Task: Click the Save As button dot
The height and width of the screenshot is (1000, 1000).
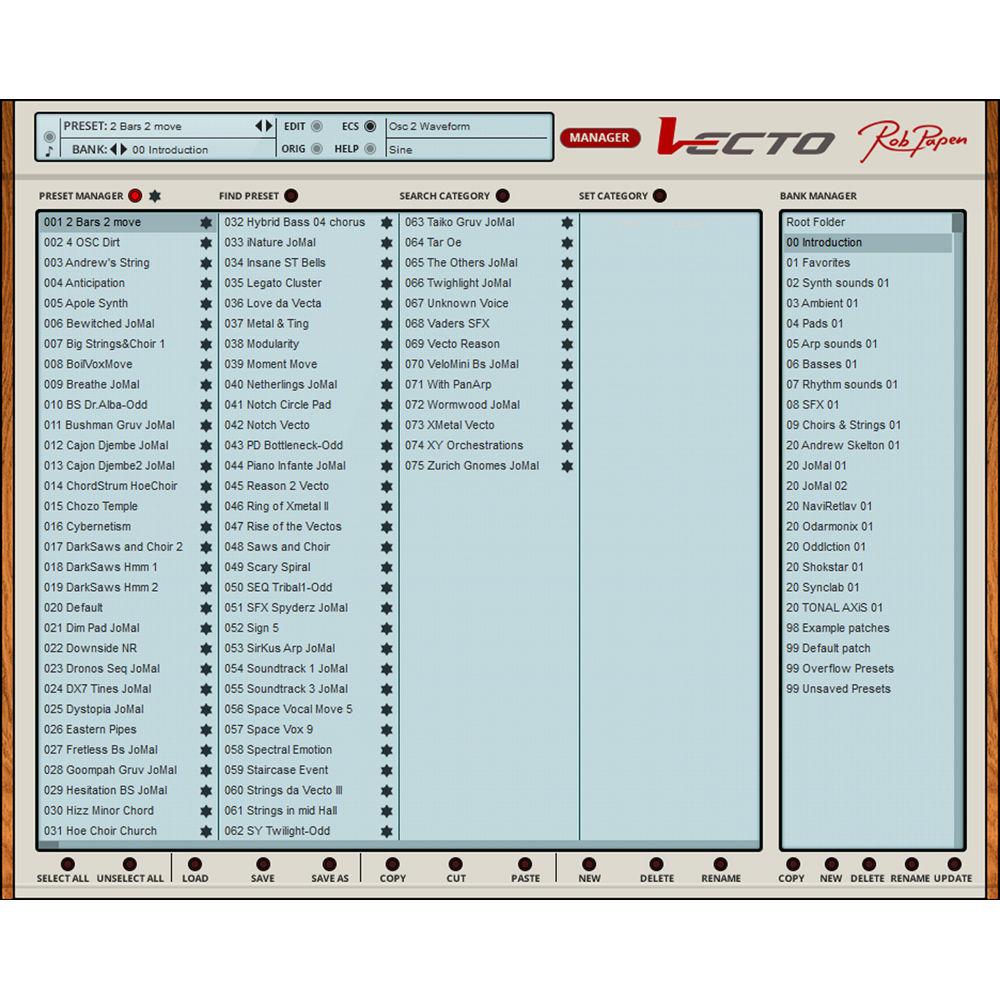Action: click(x=329, y=864)
